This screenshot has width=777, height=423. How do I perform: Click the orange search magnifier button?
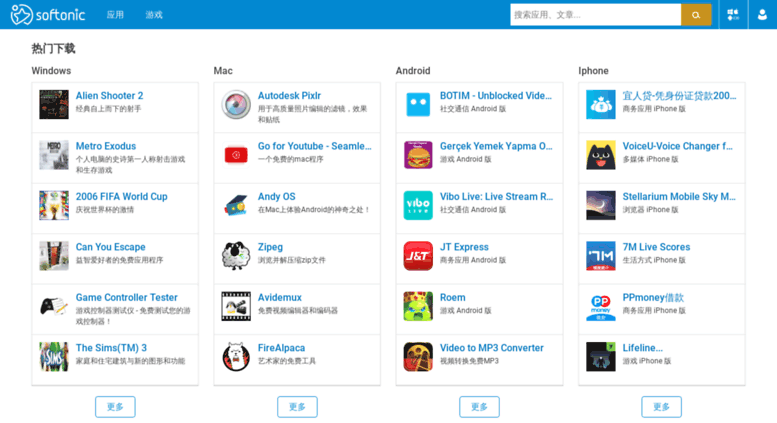[696, 15]
